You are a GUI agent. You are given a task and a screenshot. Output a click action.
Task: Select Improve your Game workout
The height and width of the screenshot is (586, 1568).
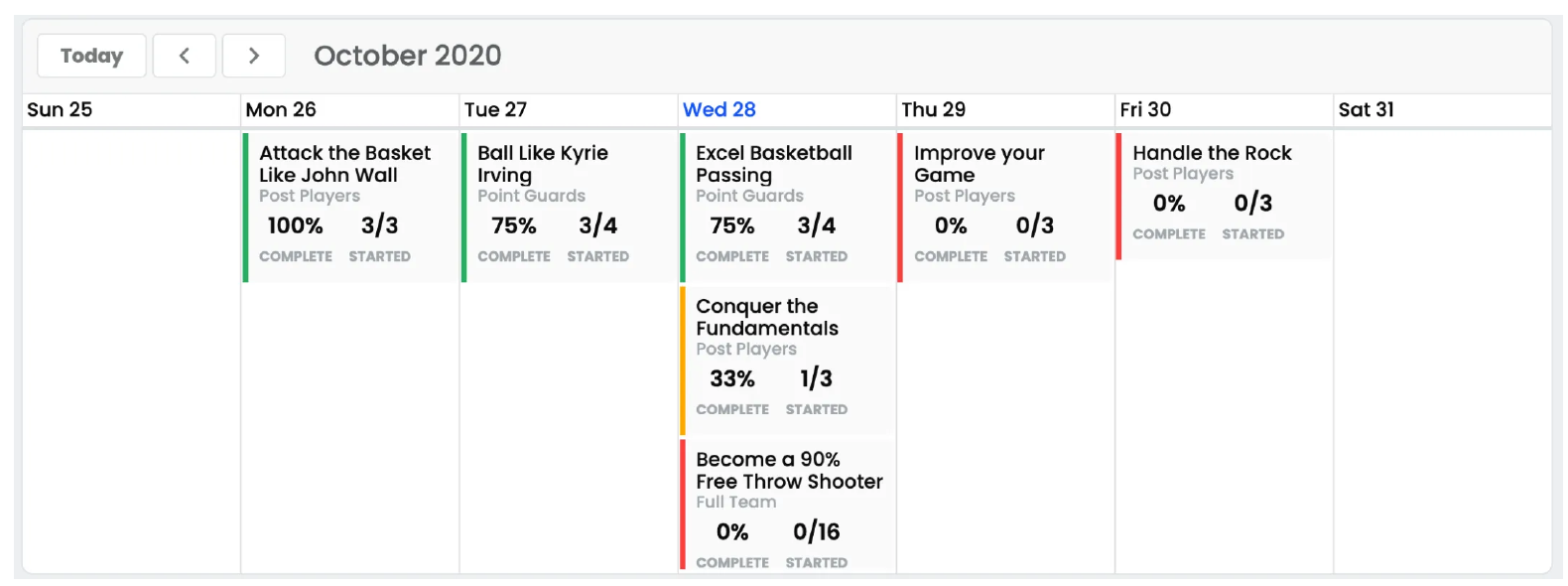click(979, 164)
